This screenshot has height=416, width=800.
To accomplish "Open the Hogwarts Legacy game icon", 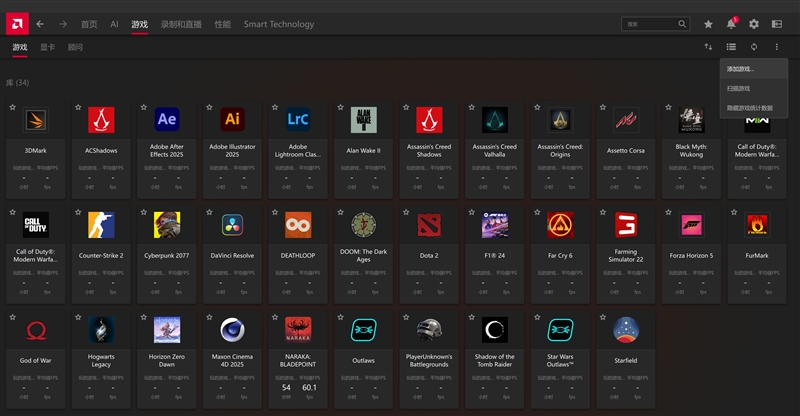I will tap(101, 330).
